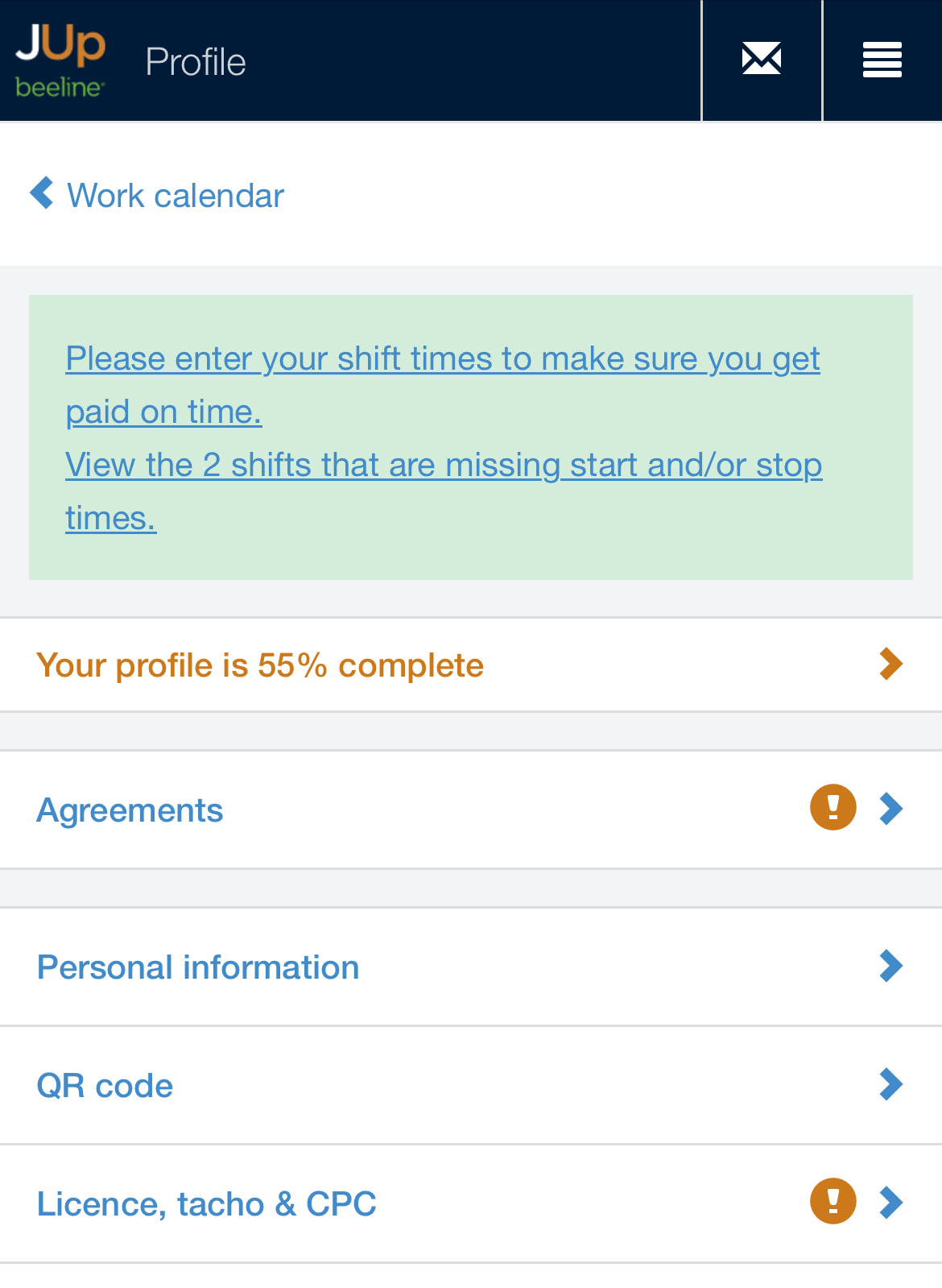Click the JUp beeline logo
Viewport: 942px width, 1288px height.
pos(60,60)
